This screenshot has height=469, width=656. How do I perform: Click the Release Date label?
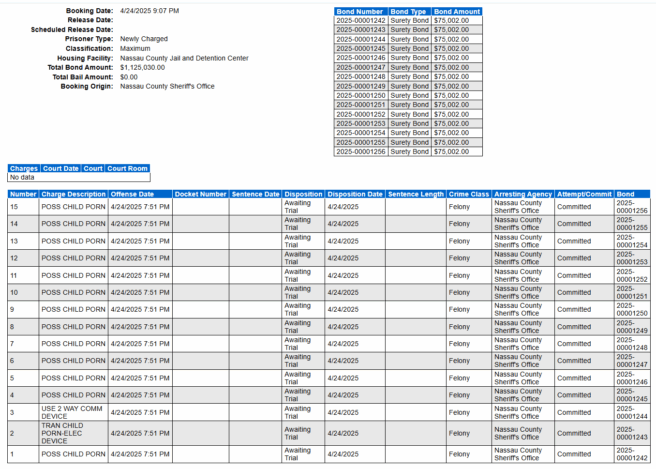click(x=90, y=20)
